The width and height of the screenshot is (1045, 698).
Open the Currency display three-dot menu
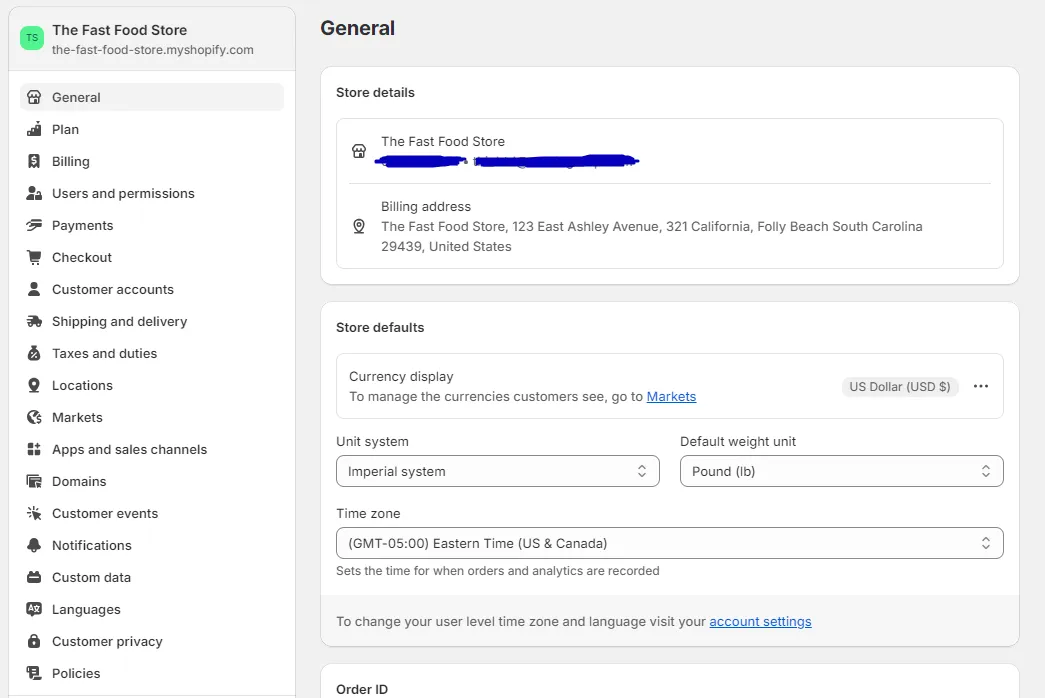pos(980,387)
